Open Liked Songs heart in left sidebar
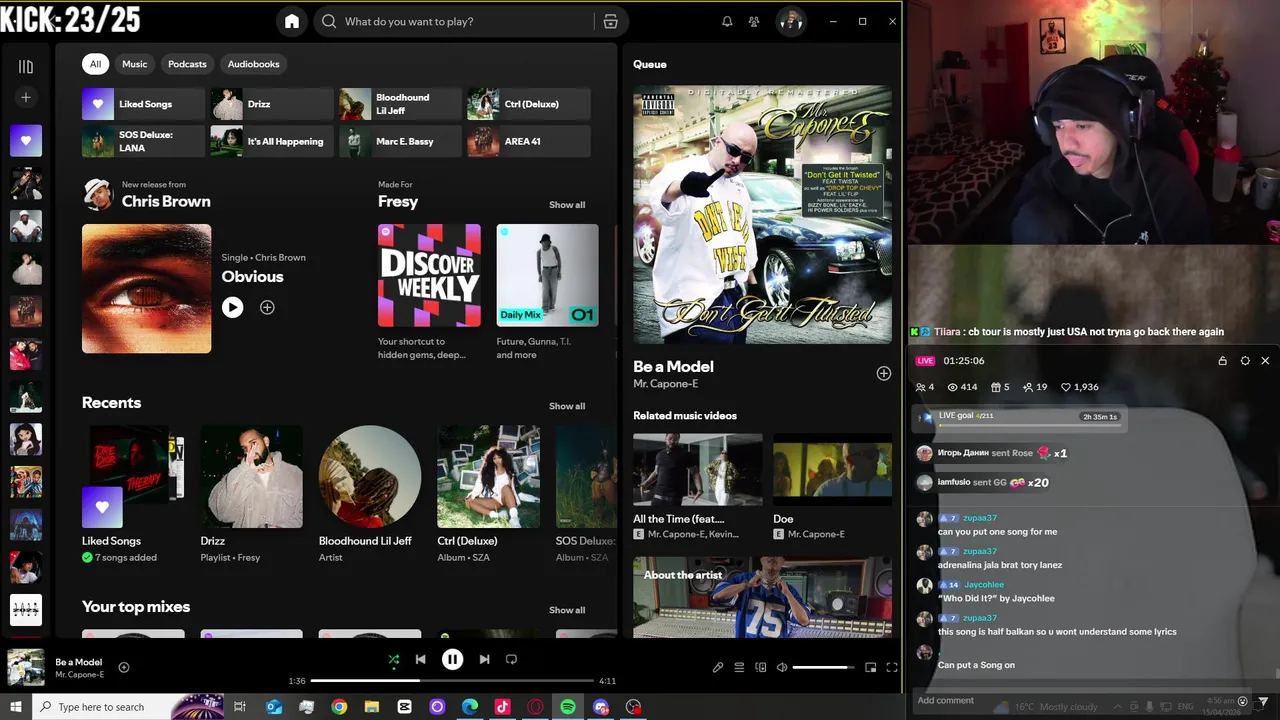The height and width of the screenshot is (720, 1280). tap(26, 141)
